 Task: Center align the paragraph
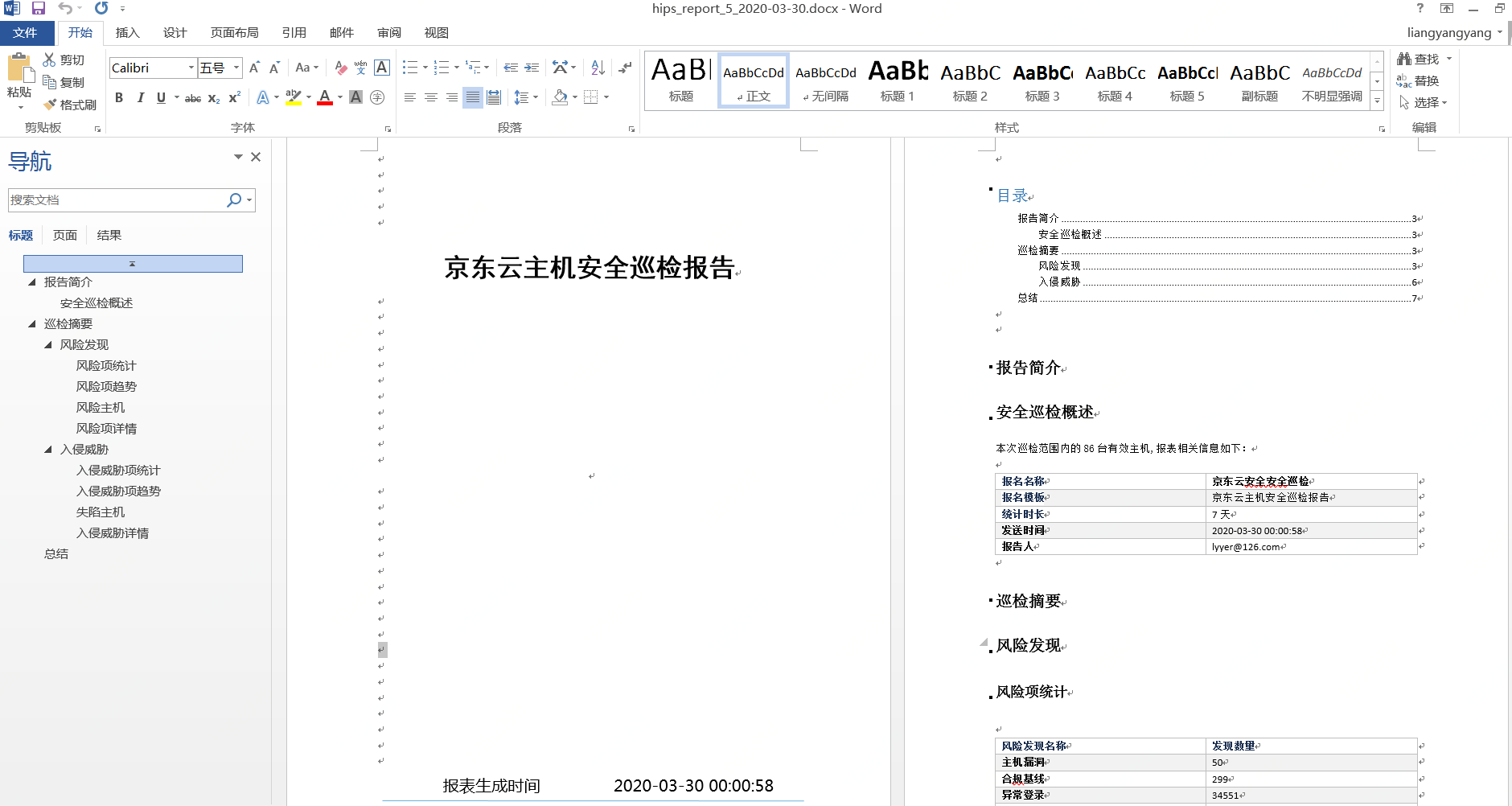[432, 97]
